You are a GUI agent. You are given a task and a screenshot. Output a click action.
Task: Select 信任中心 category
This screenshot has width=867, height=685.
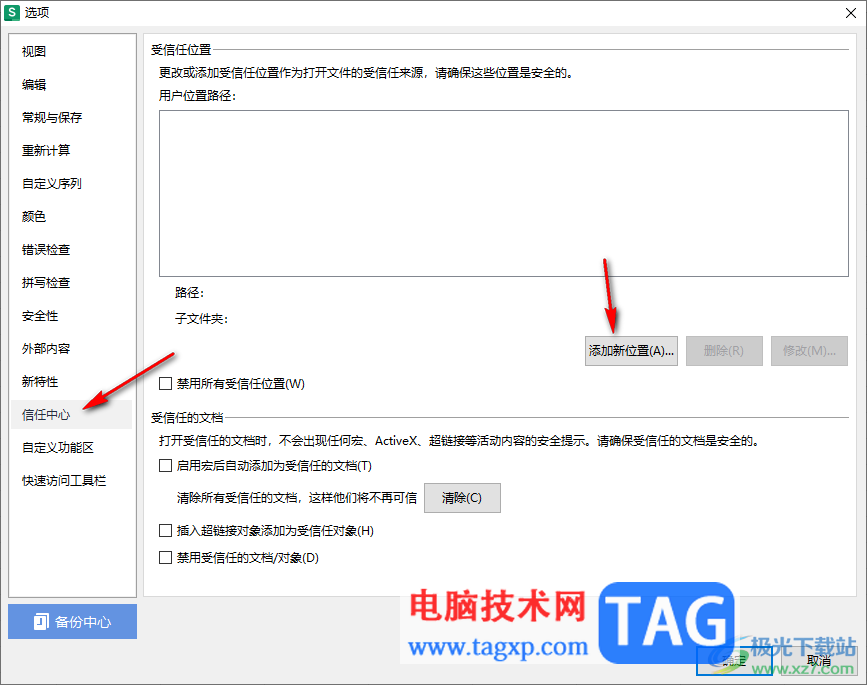coord(71,415)
